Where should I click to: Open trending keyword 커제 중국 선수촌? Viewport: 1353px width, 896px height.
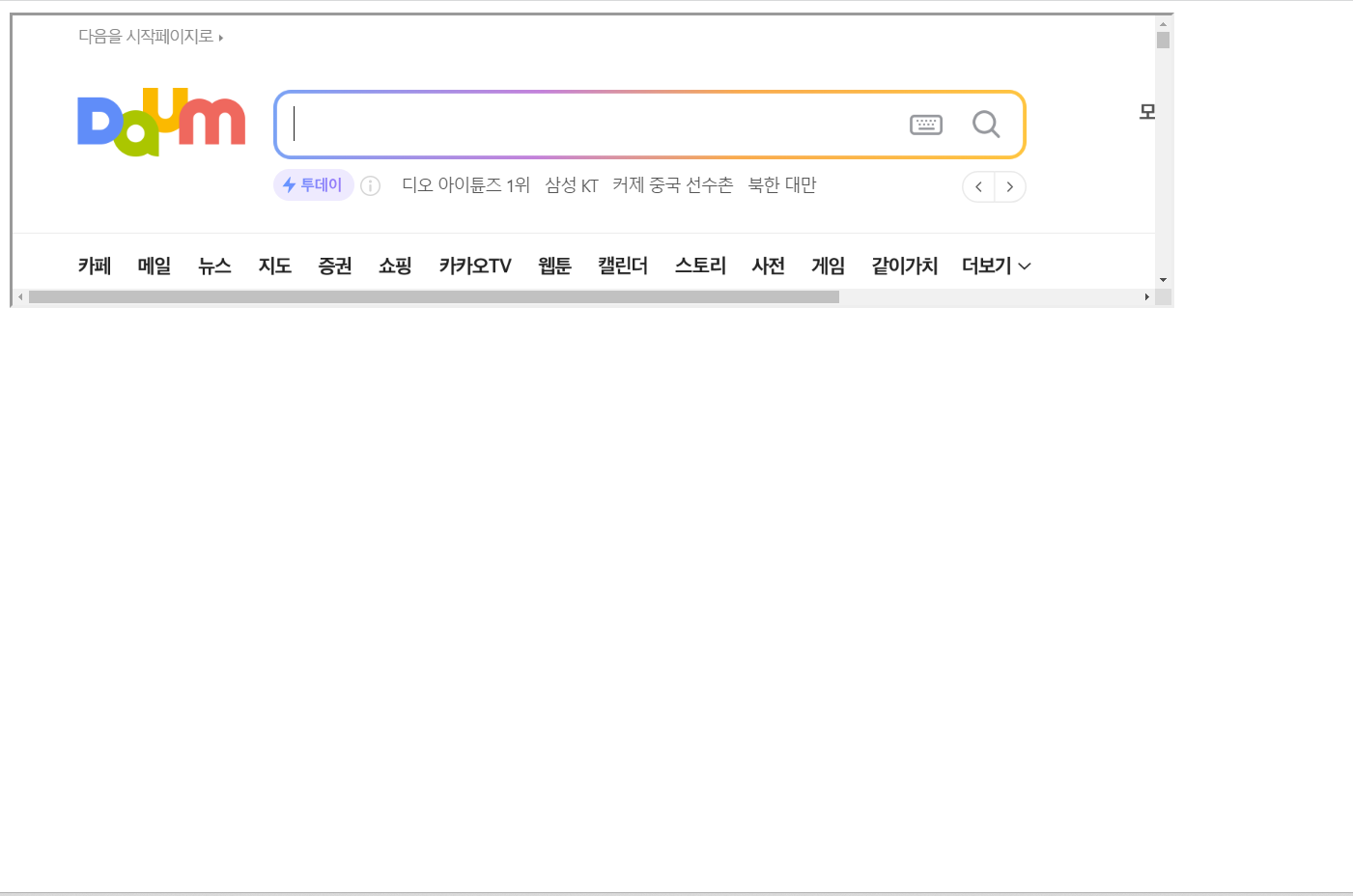click(673, 185)
